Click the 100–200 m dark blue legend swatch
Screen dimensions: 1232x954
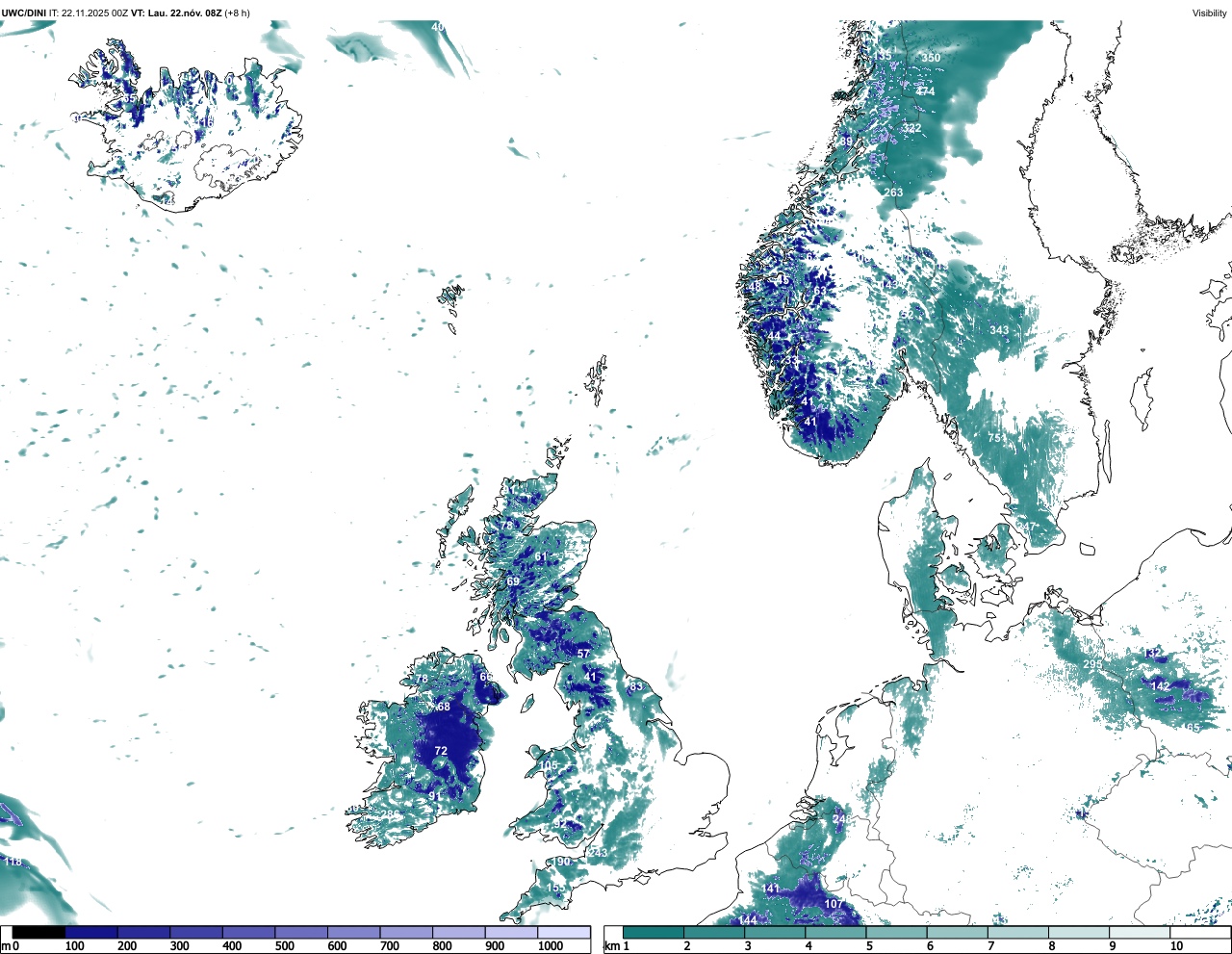coord(91,932)
